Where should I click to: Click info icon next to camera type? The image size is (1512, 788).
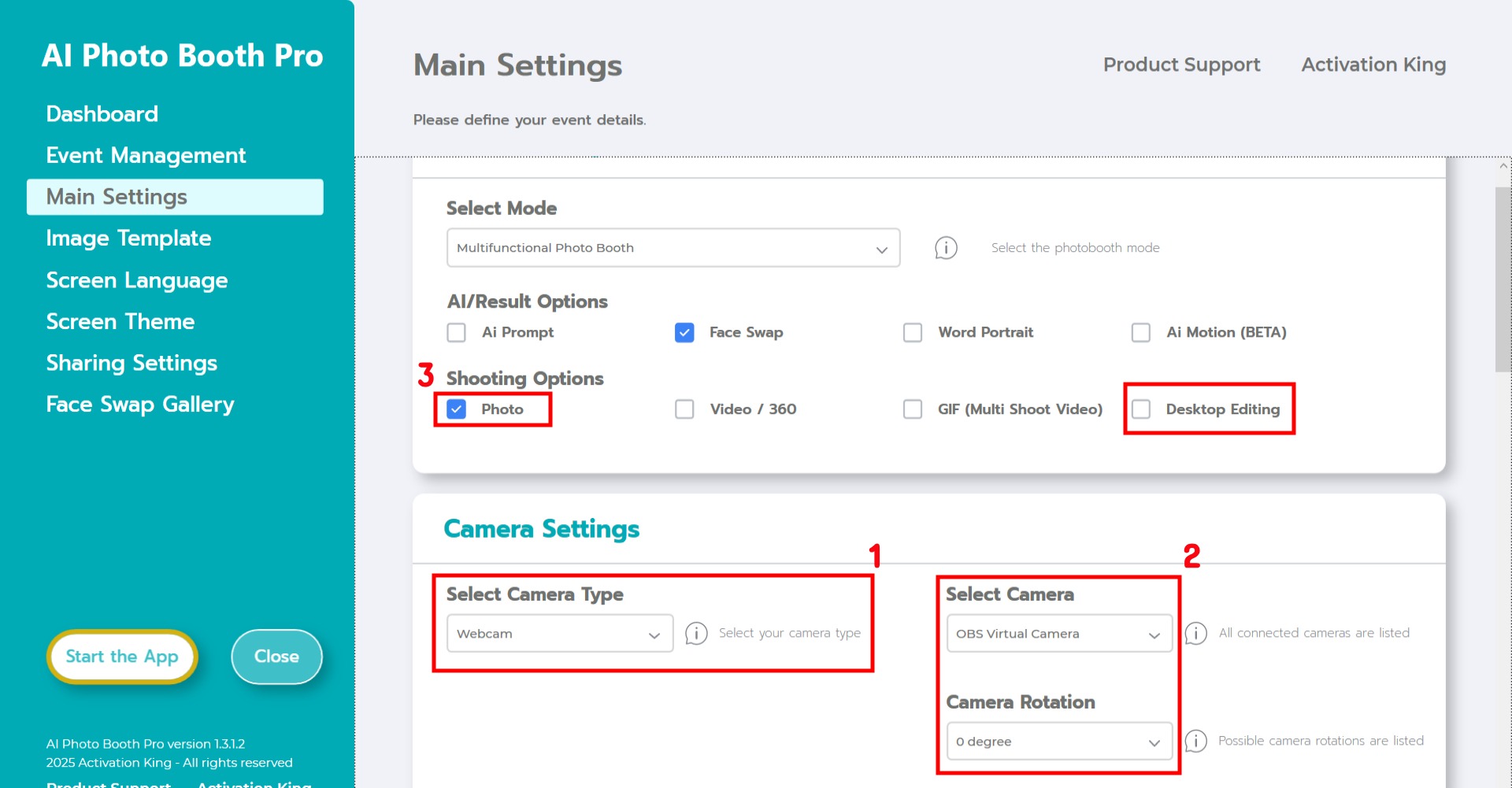pos(696,633)
